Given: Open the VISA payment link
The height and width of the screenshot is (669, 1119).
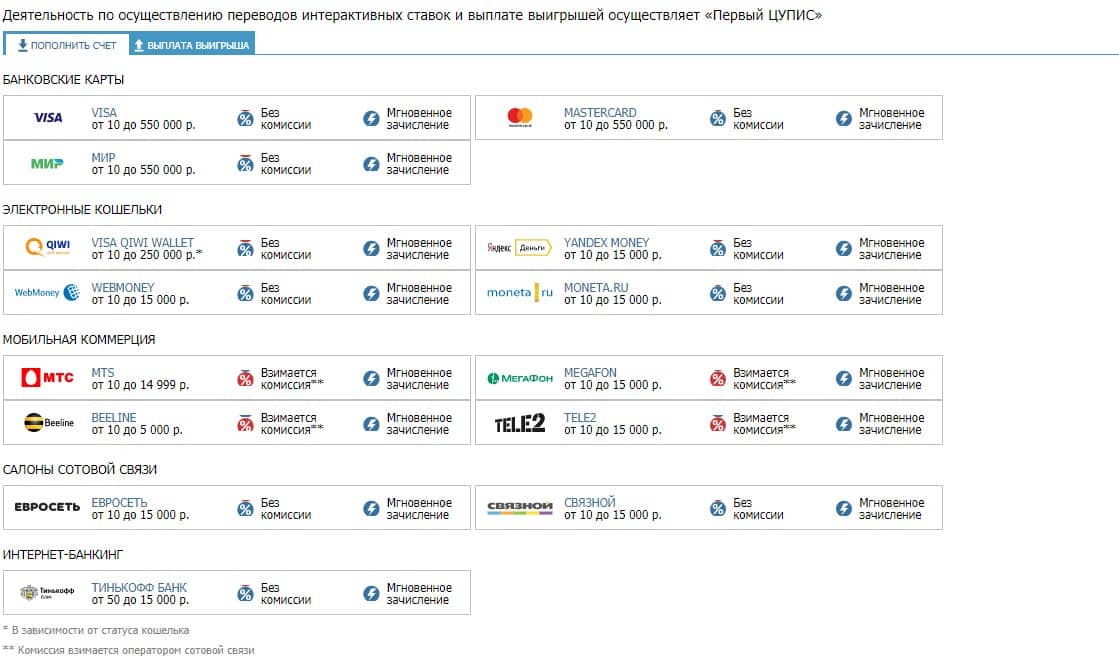Looking at the screenshot, I should tap(103, 112).
